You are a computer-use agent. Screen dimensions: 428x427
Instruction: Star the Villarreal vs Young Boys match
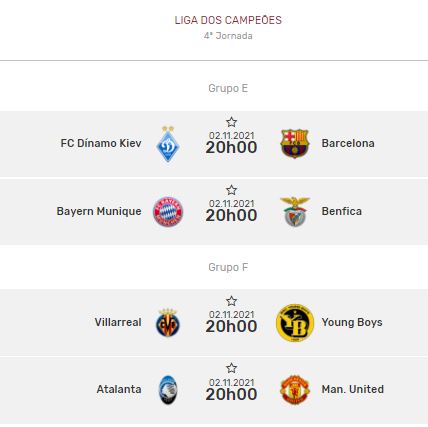tap(231, 301)
